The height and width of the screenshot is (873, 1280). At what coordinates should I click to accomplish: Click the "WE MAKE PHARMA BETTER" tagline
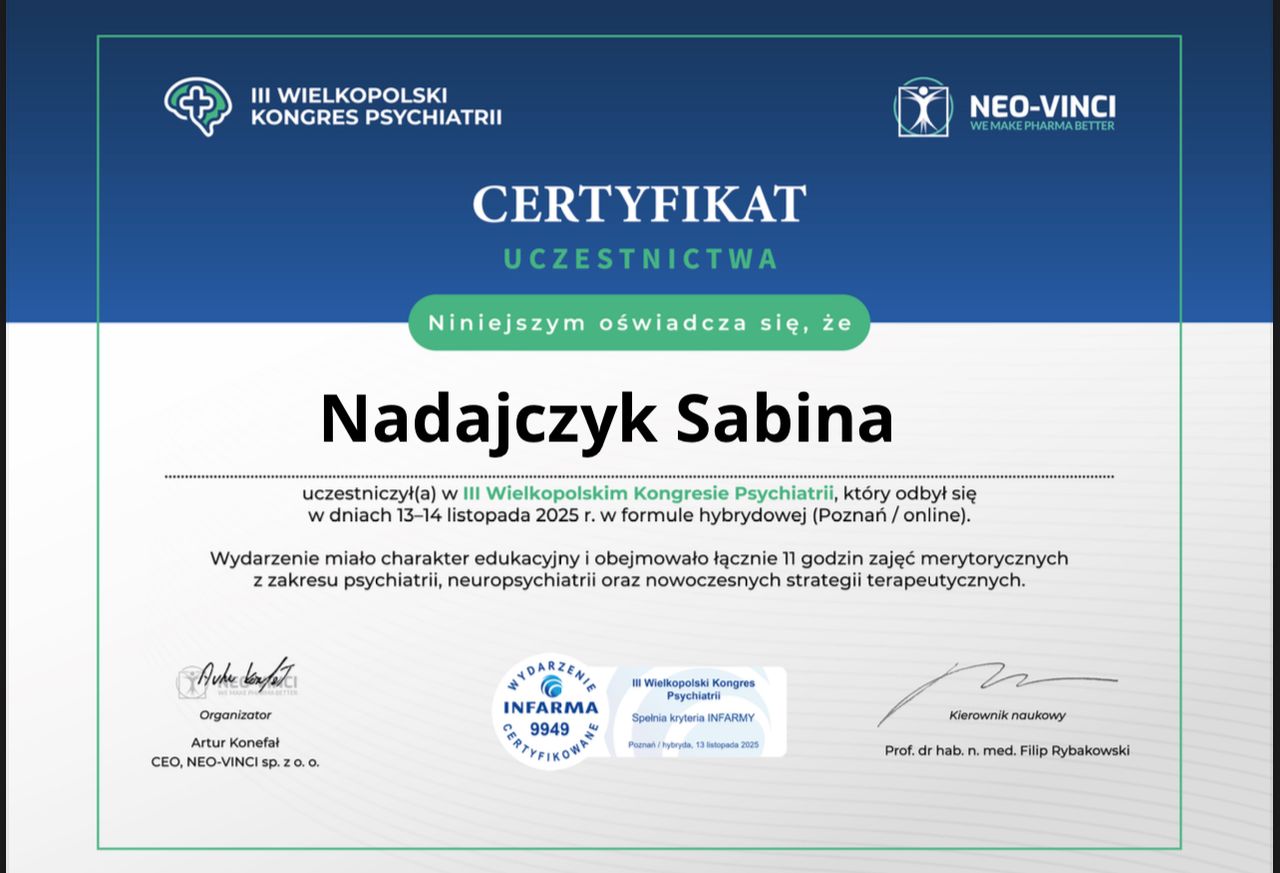(x=1042, y=126)
